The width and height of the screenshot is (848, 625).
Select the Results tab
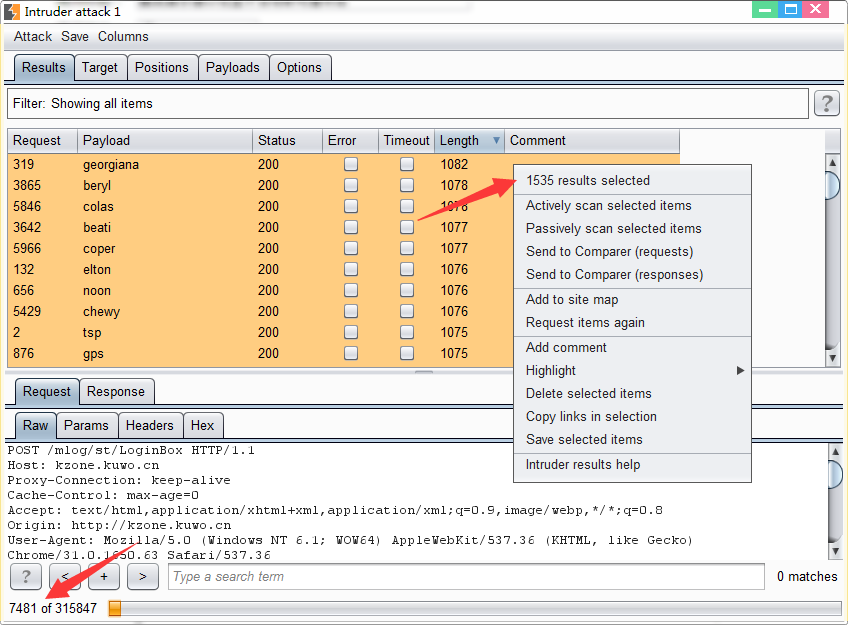[x=44, y=68]
